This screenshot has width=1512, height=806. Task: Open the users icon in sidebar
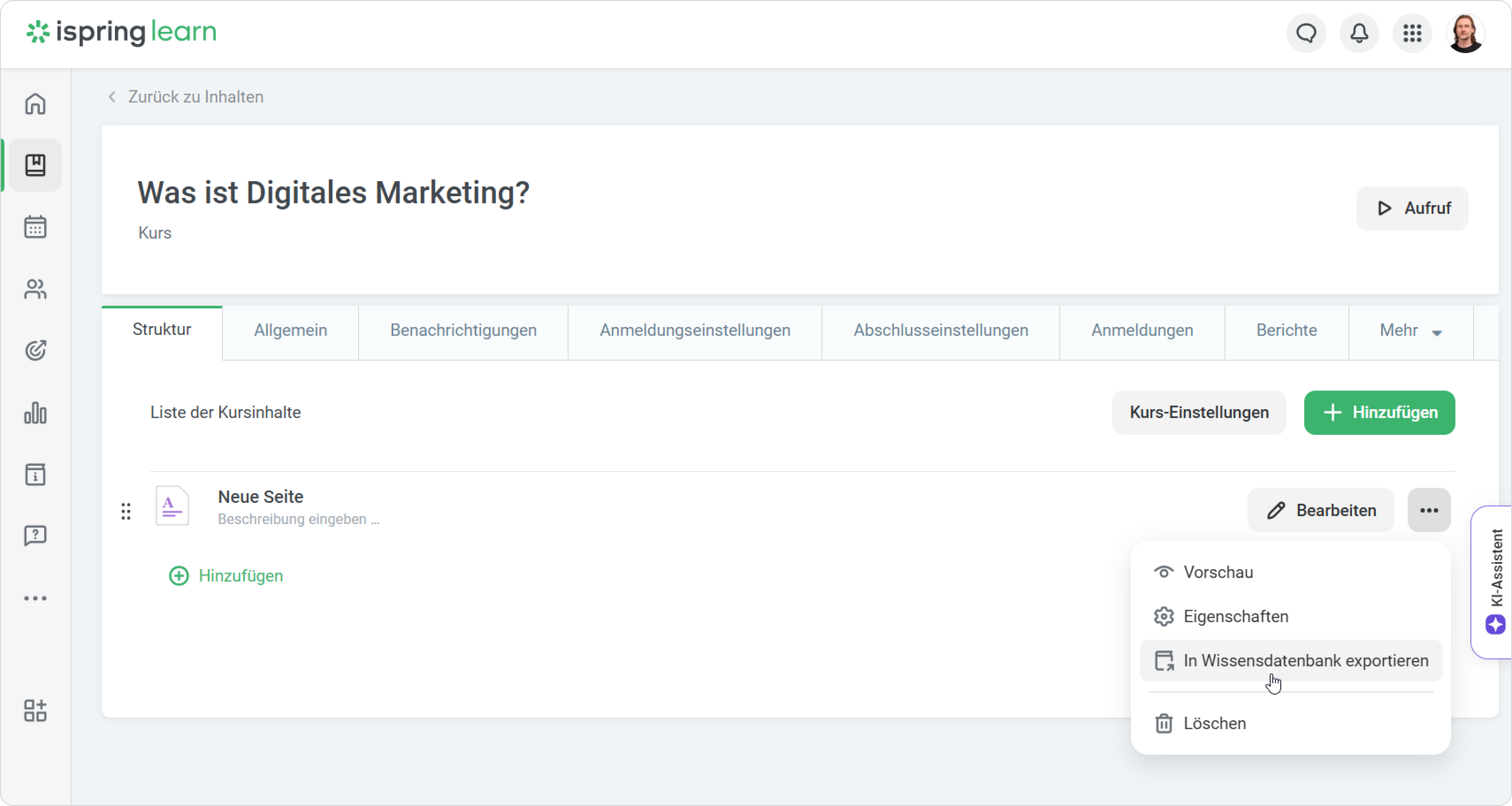[x=35, y=289]
